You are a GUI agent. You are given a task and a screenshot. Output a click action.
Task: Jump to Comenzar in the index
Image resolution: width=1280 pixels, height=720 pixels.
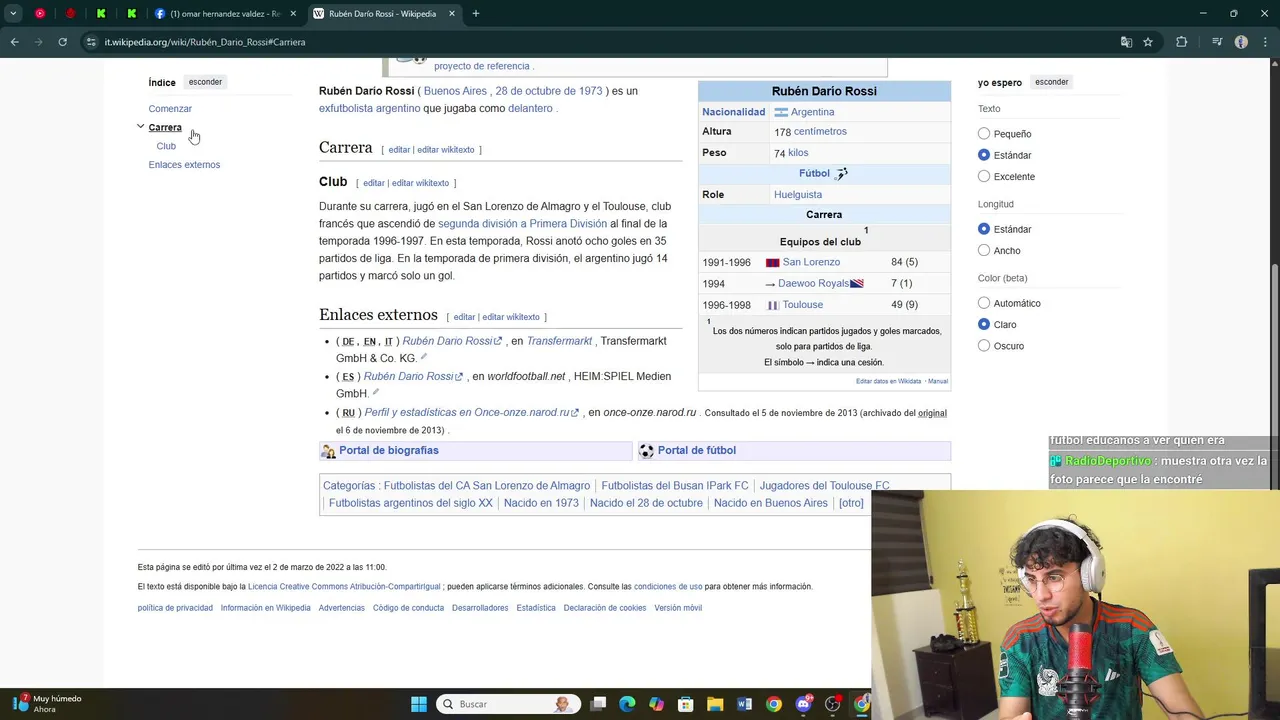[170, 108]
